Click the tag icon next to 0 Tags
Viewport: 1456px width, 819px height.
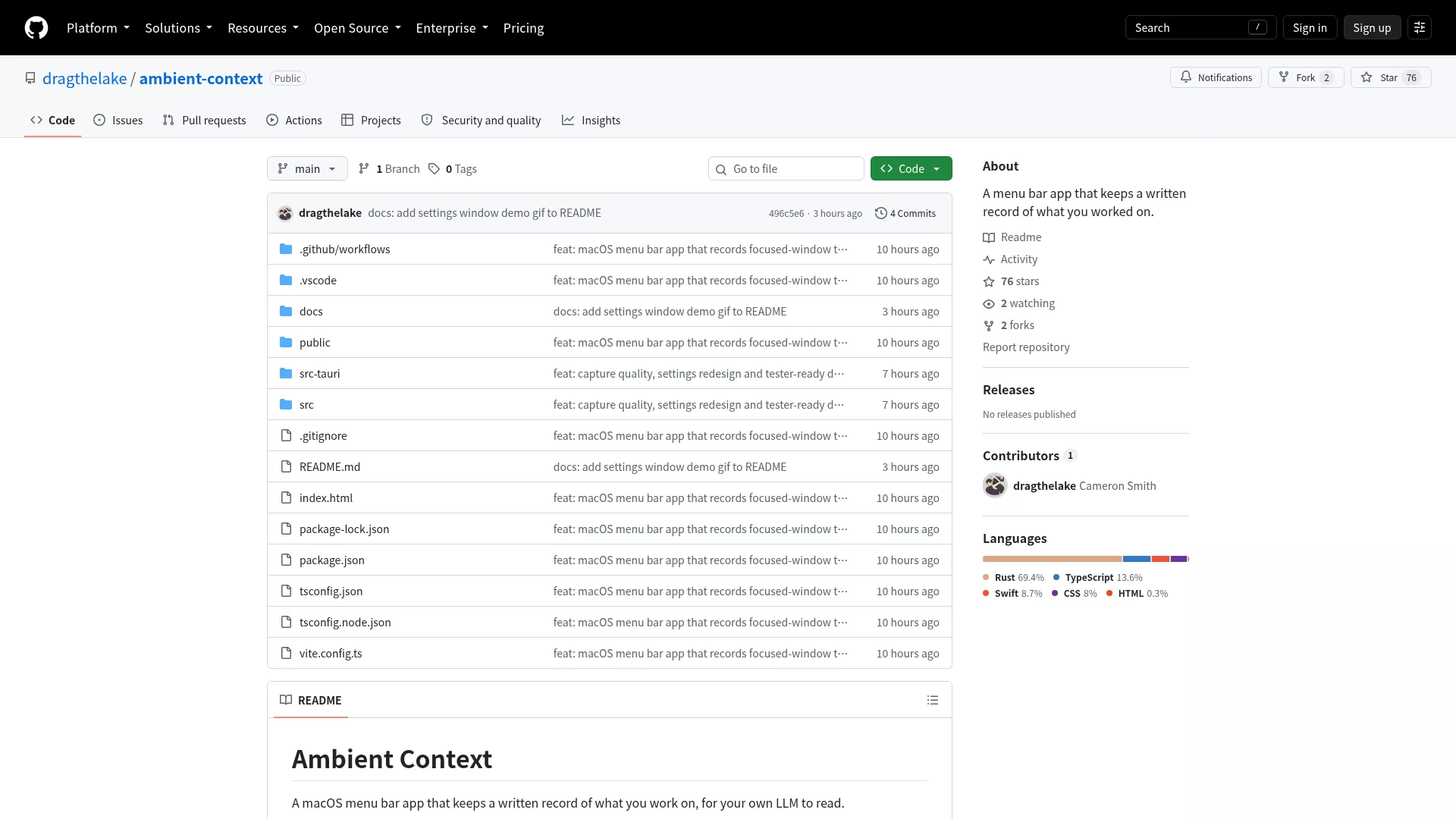[x=434, y=168]
